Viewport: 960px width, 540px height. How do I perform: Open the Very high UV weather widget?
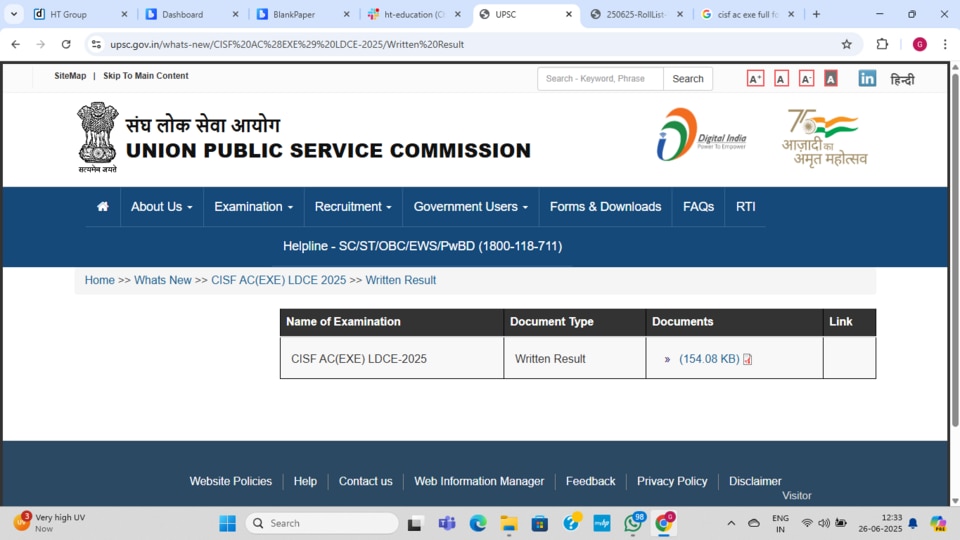pyautogui.click(x=50, y=523)
